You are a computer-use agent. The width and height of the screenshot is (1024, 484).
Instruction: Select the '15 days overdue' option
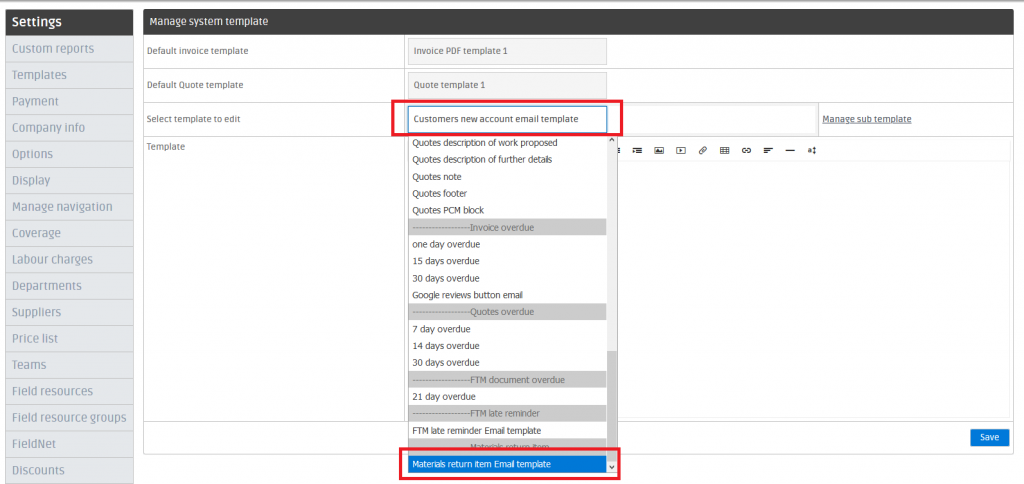click(x=507, y=261)
